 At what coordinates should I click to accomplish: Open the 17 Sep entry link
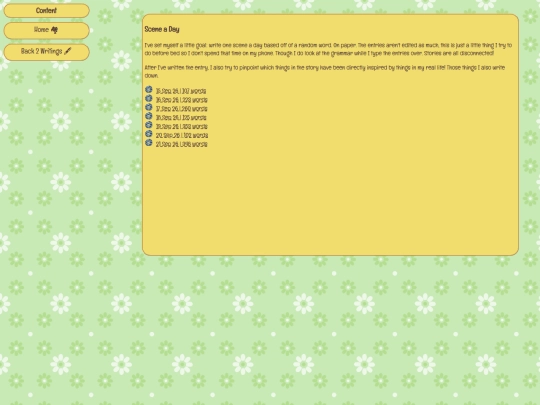[181, 109]
